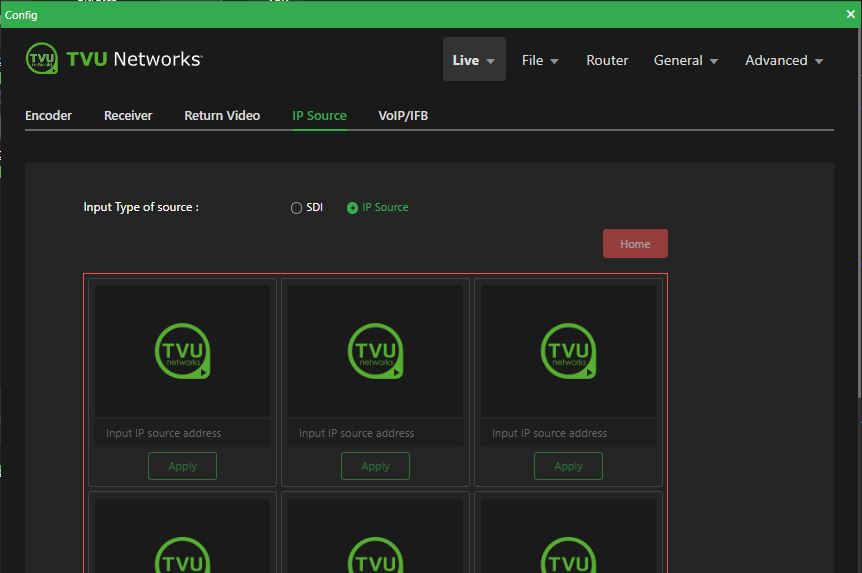Switch to the Encoder tab
This screenshot has height=573, width=862.
click(48, 115)
